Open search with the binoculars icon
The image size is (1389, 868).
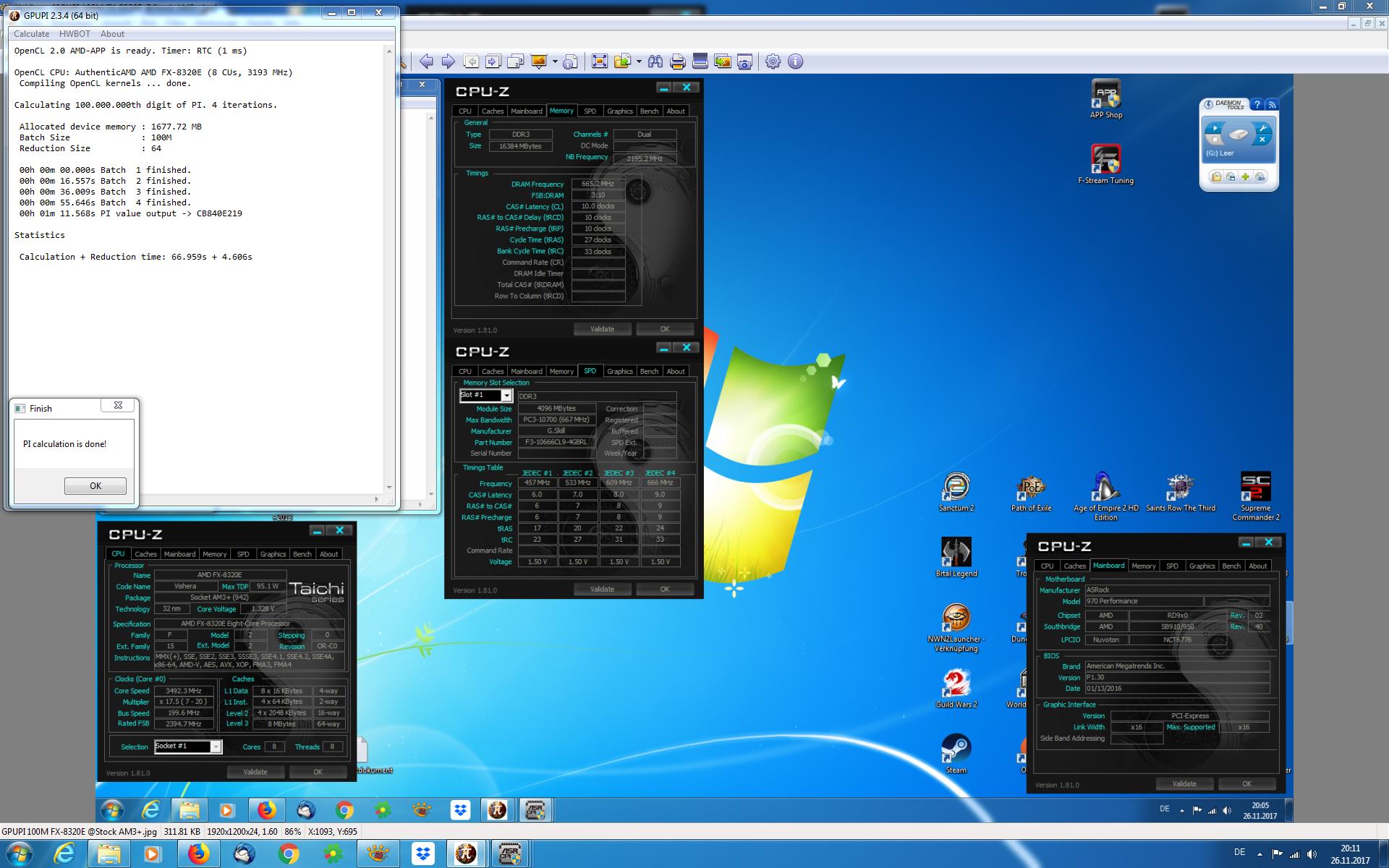click(655, 61)
